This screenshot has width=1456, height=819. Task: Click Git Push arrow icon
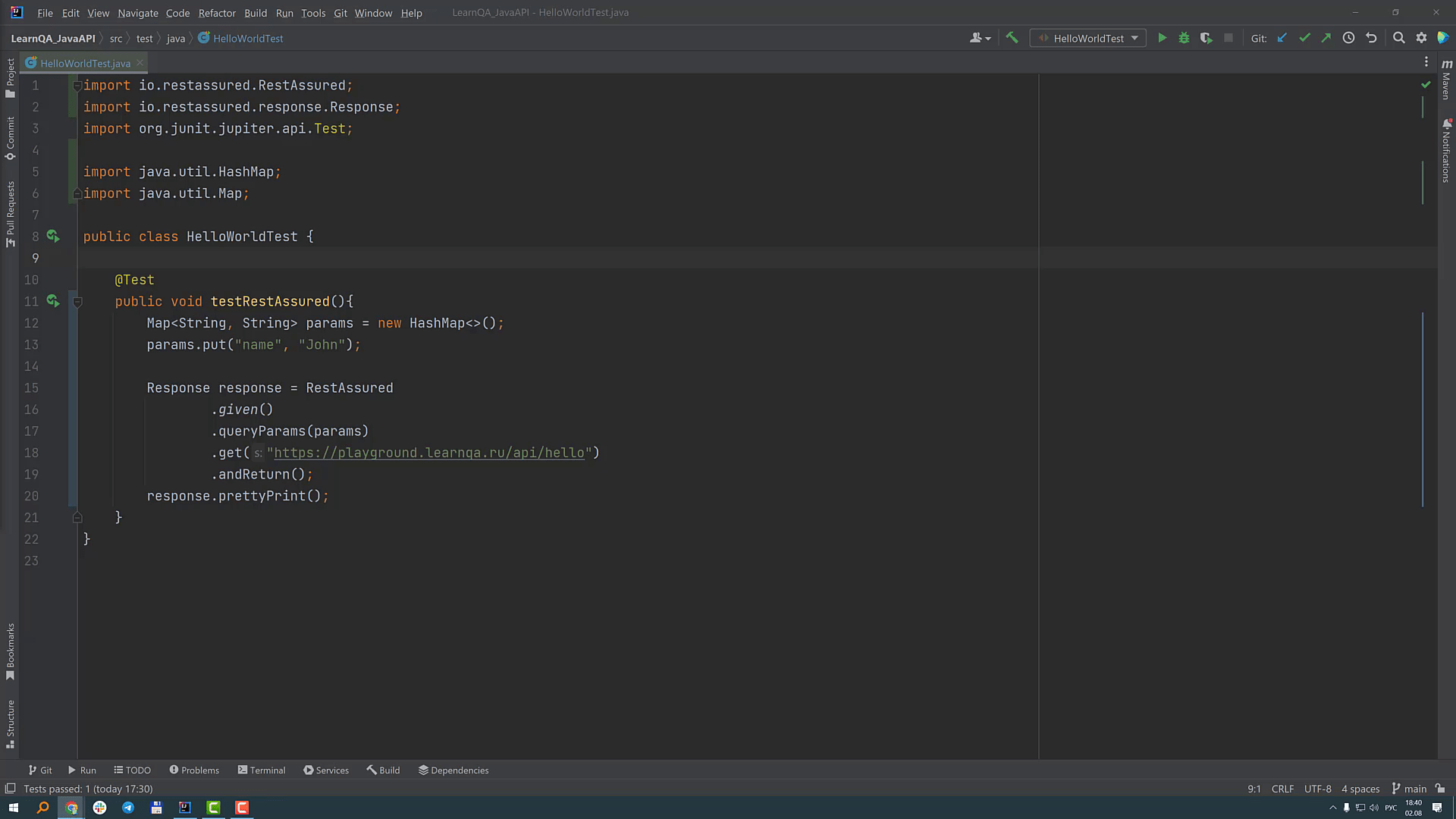(1326, 38)
